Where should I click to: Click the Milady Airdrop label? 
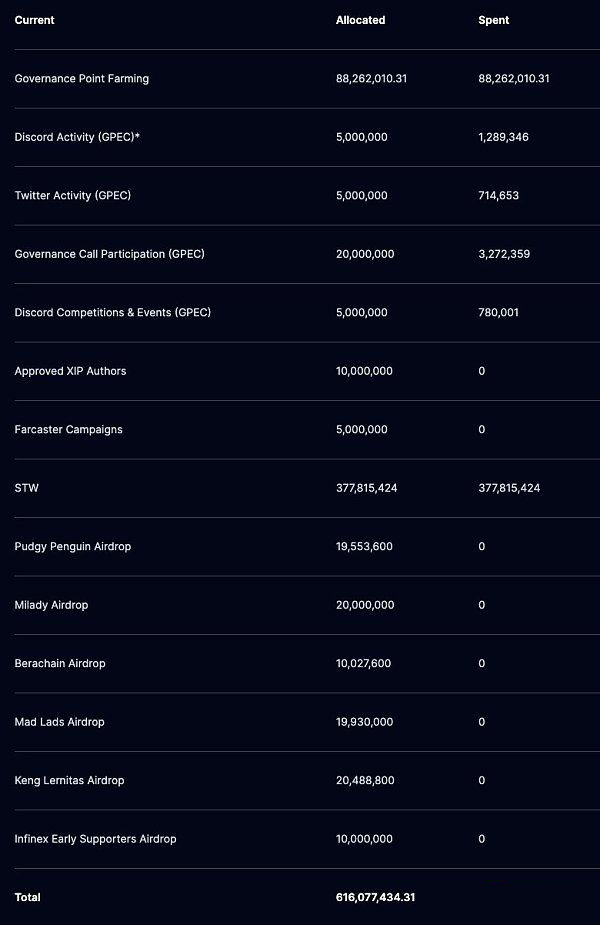[51, 605]
